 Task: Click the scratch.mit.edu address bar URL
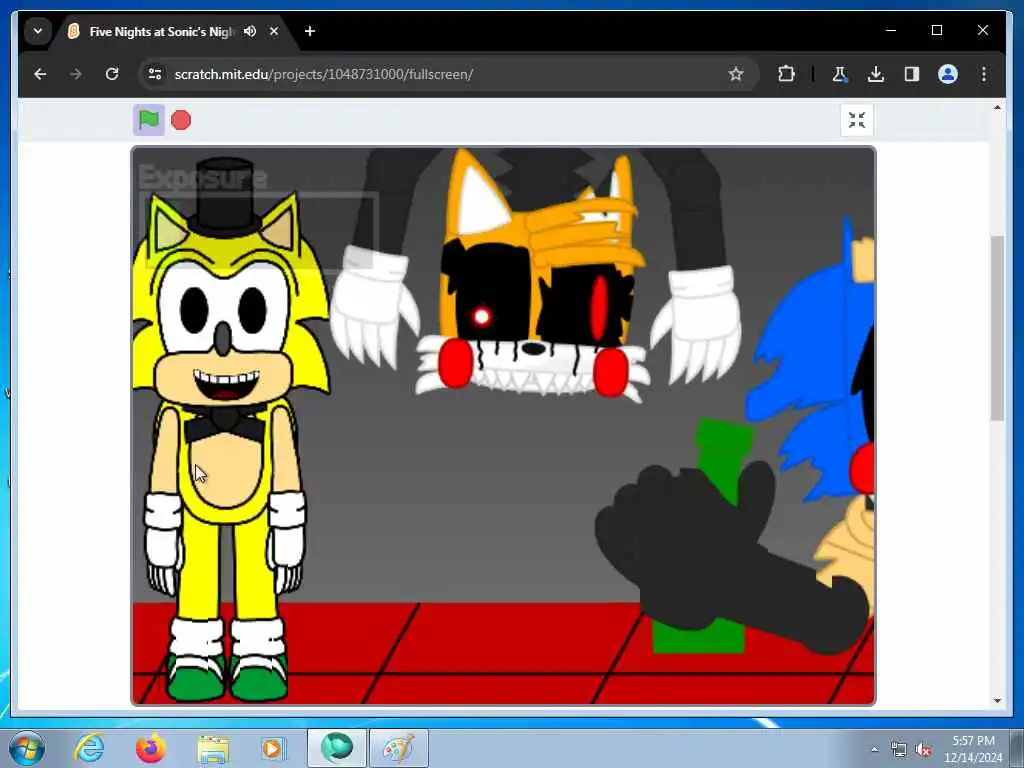tap(323, 74)
